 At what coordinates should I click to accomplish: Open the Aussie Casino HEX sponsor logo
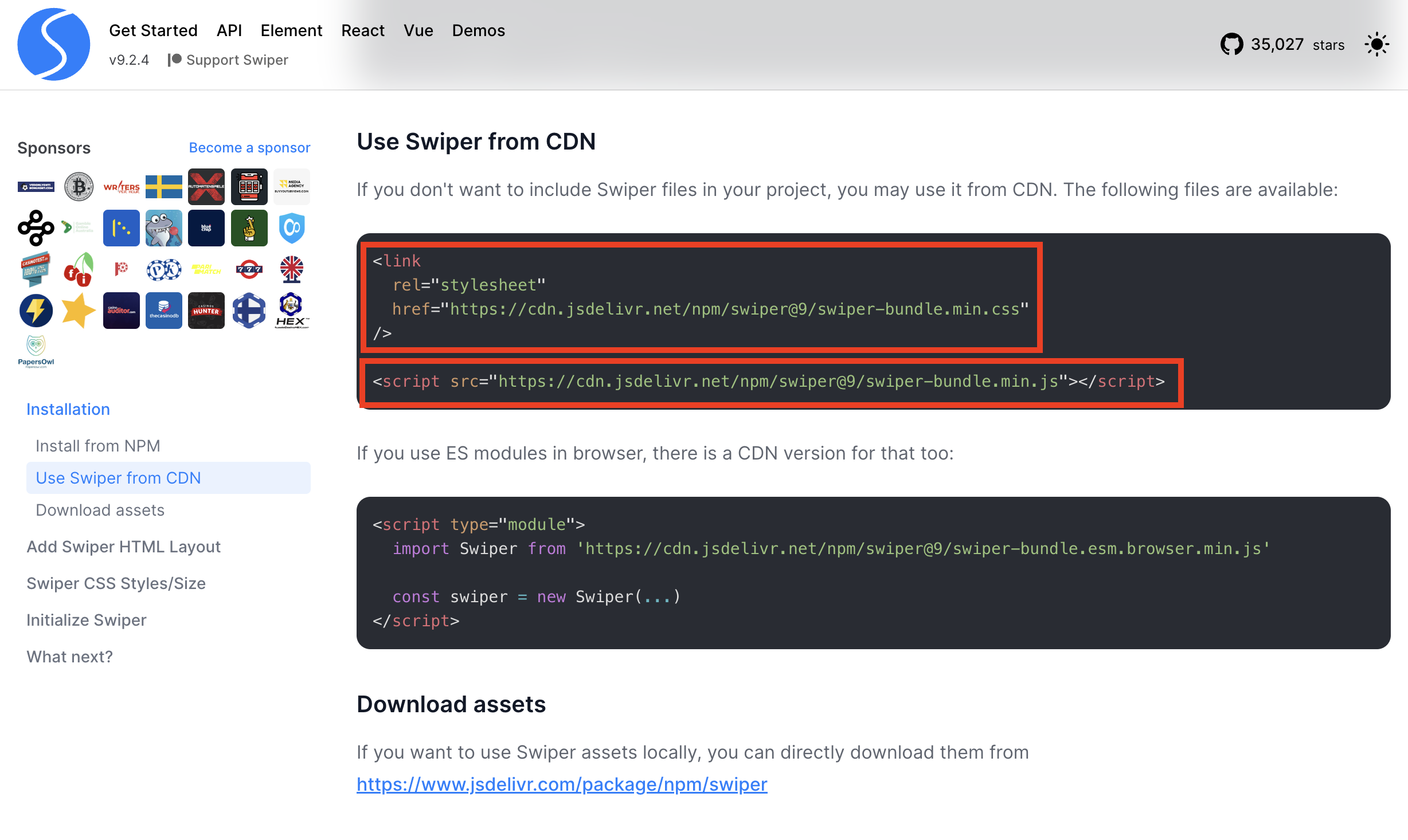click(291, 311)
